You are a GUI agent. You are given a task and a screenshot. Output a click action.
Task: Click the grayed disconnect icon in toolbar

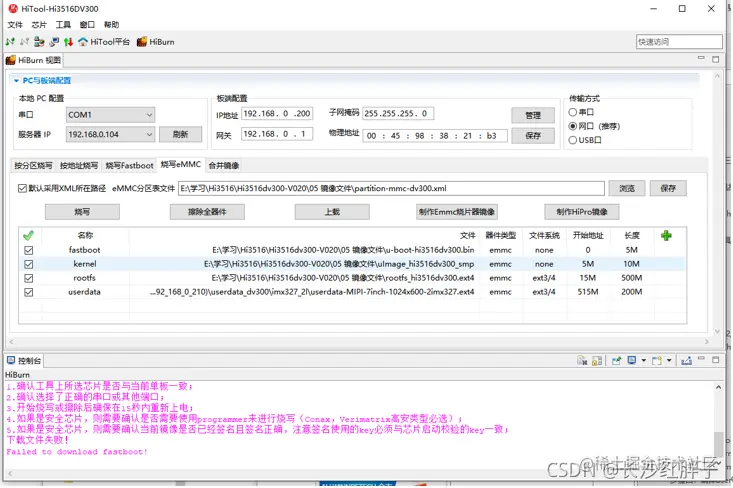pyautogui.click(x=25, y=42)
